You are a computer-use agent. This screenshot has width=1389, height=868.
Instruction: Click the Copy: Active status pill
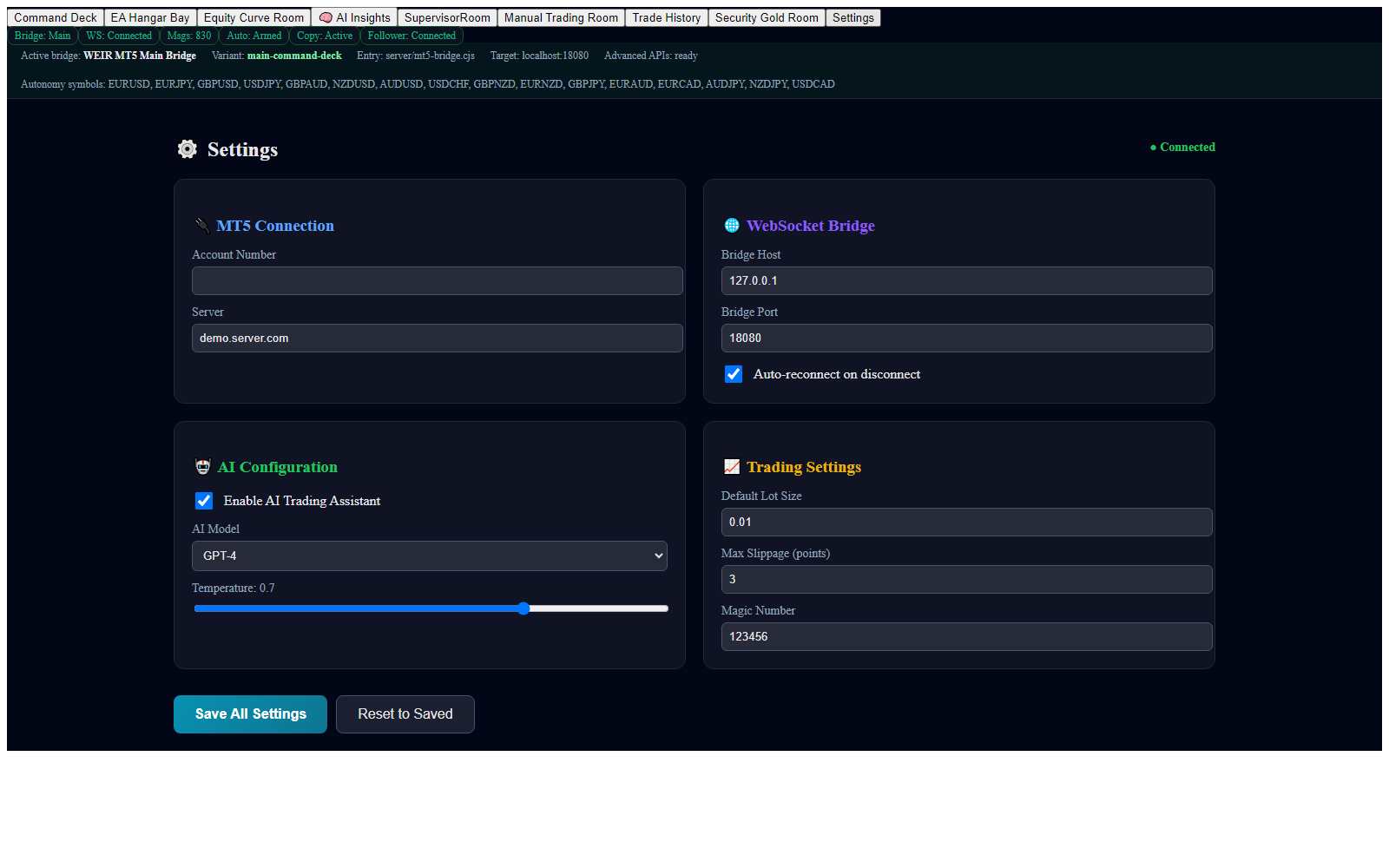click(x=325, y=36)
